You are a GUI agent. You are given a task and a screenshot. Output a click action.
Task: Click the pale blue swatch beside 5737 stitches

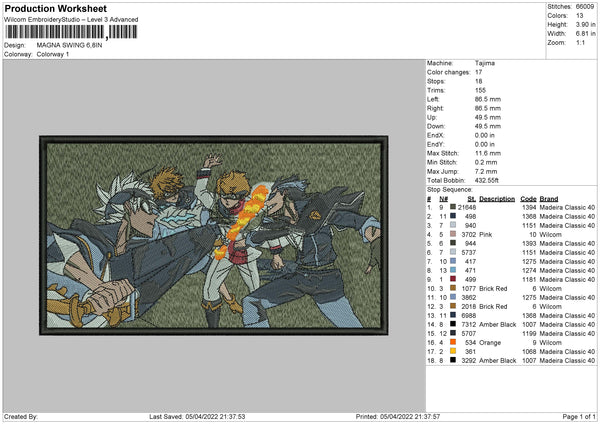point(453,252)
